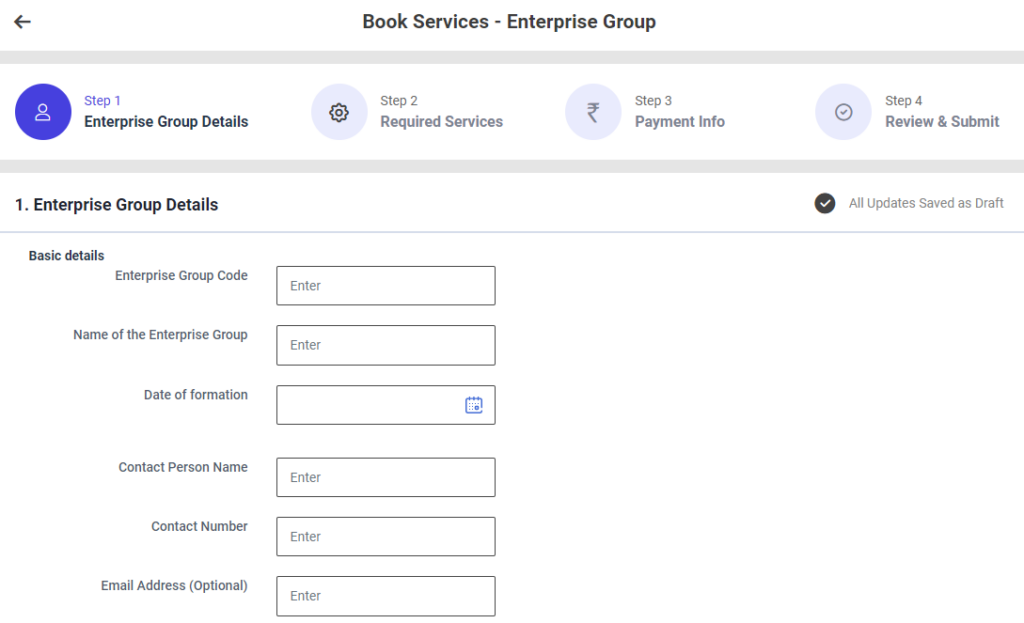Open the Date of formation field
1024x623 pixels.
[x=368, y=405]
